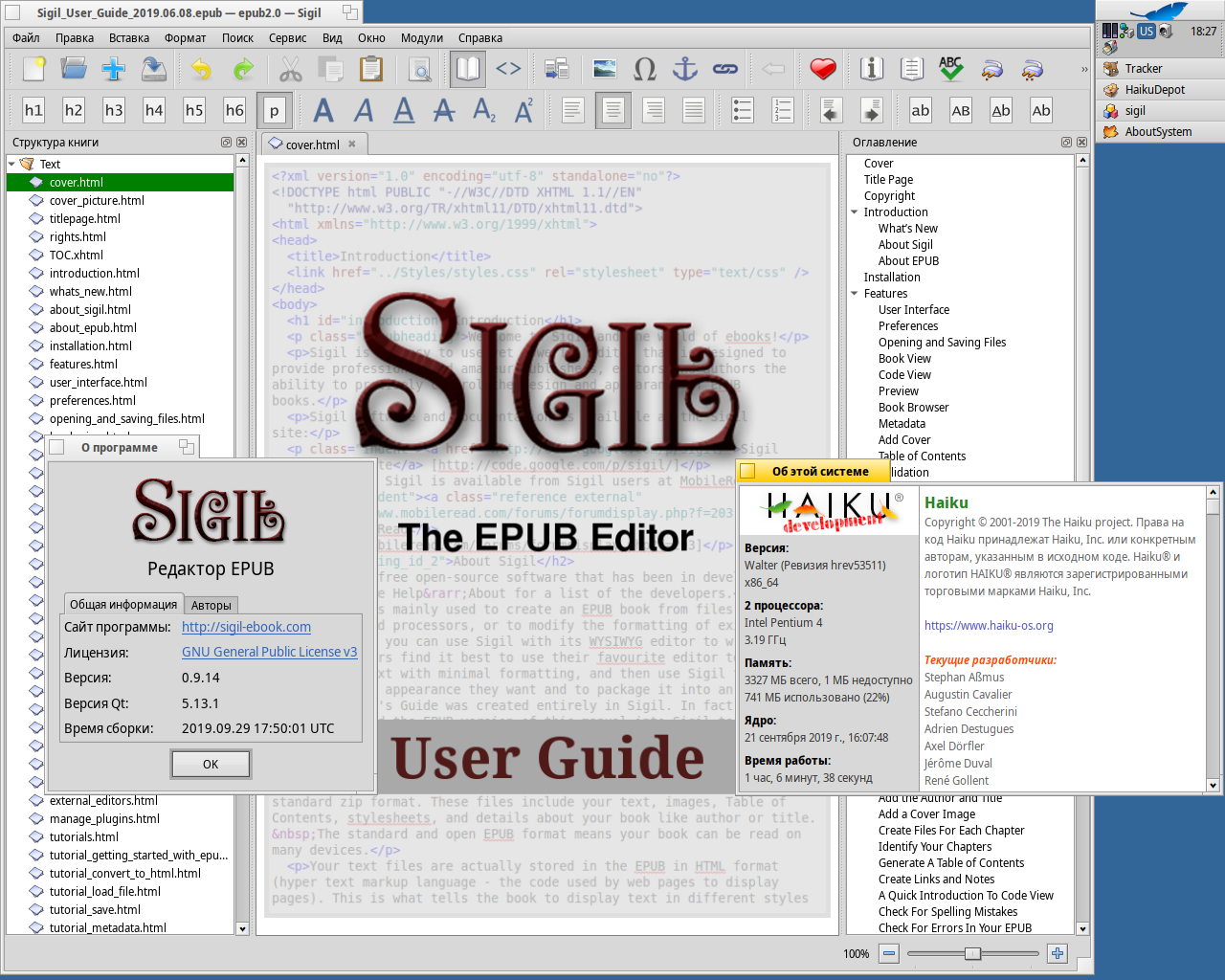The height and width of the screenshot is (980, 1225).
Task: Open the http://sigil-ebook.com link
Action: point(246,627)
